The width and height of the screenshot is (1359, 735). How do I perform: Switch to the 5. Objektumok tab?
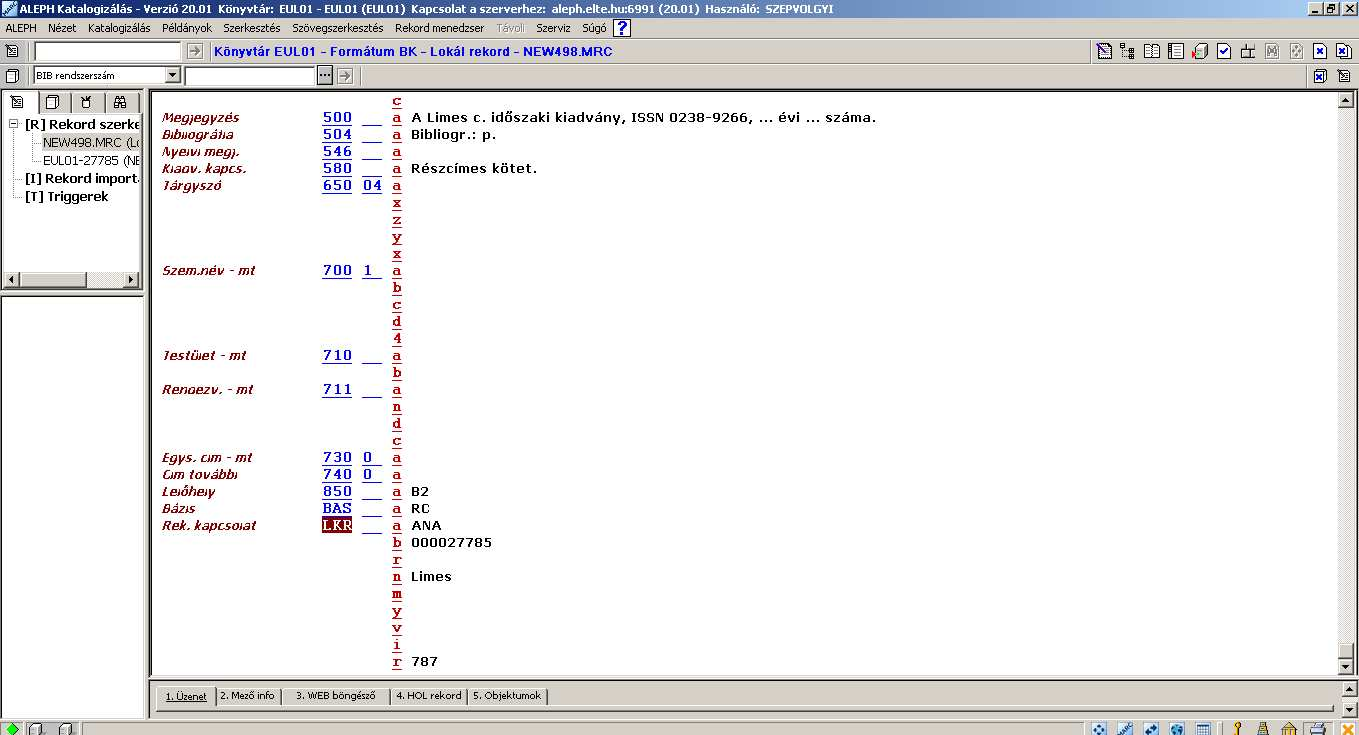pos(507,696)
